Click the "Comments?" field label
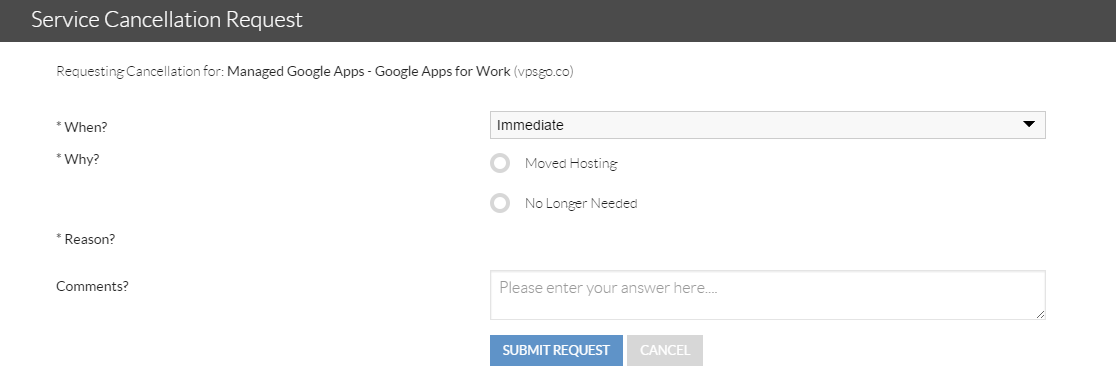The image size is (1116, 379). tap(93, 286)
